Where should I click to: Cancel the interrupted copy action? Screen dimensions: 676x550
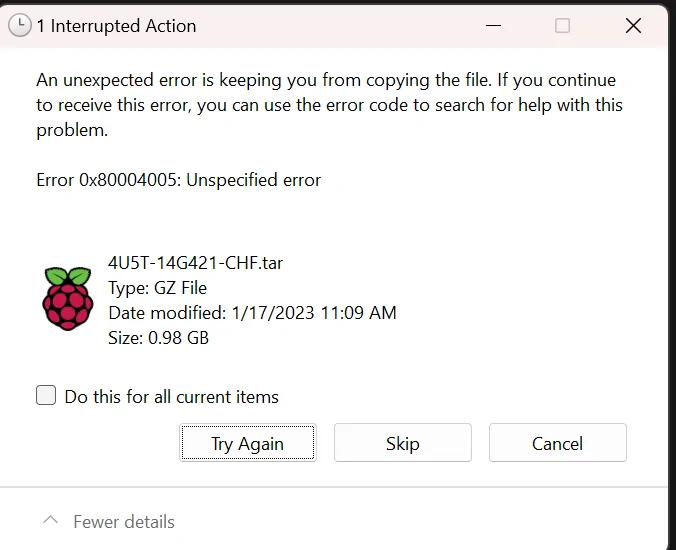tap(557, 443)
